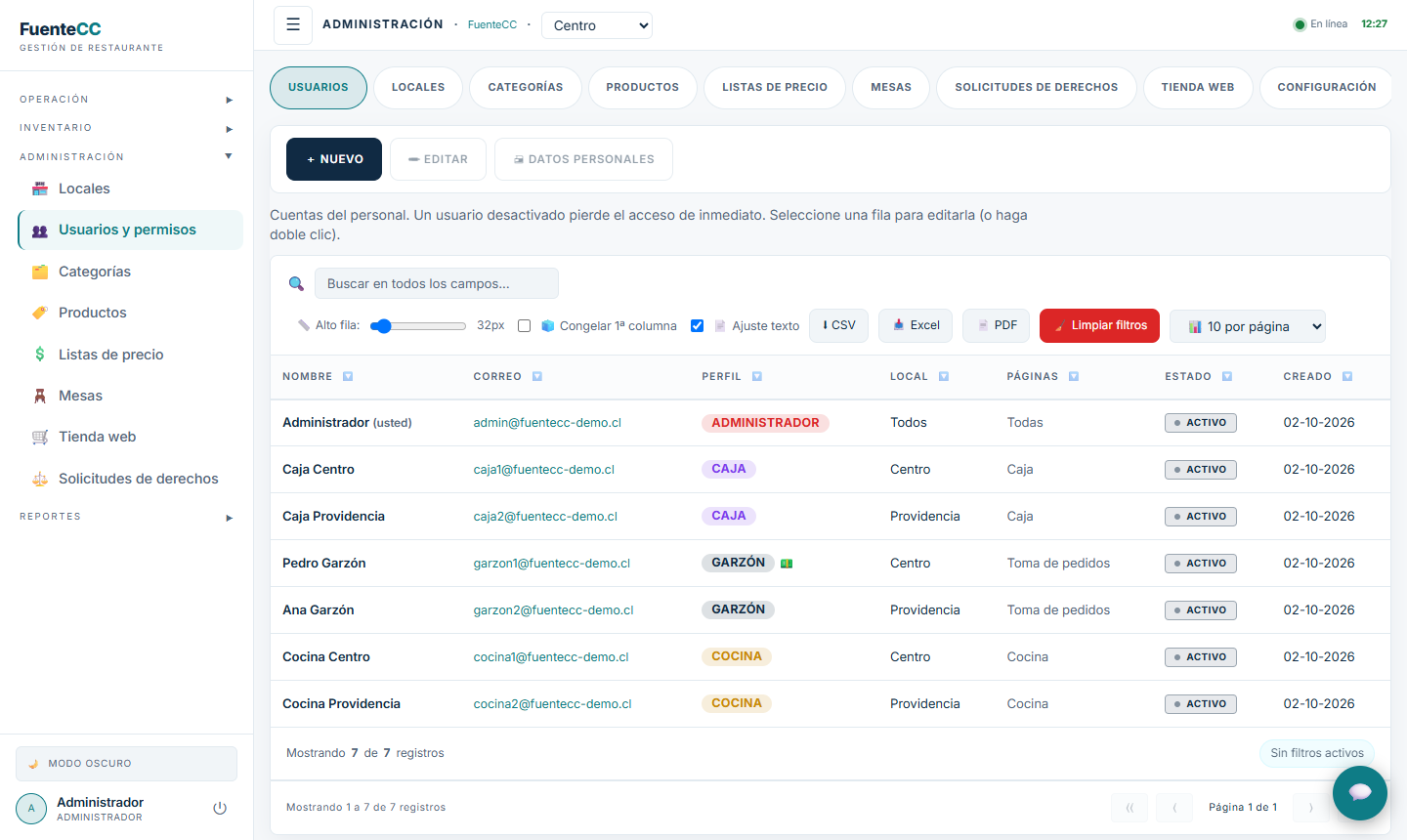Click the Limpiar filtros button
Viewport: 1407px width, 840px height.
pyautogui.click(x=1099, y=326)
